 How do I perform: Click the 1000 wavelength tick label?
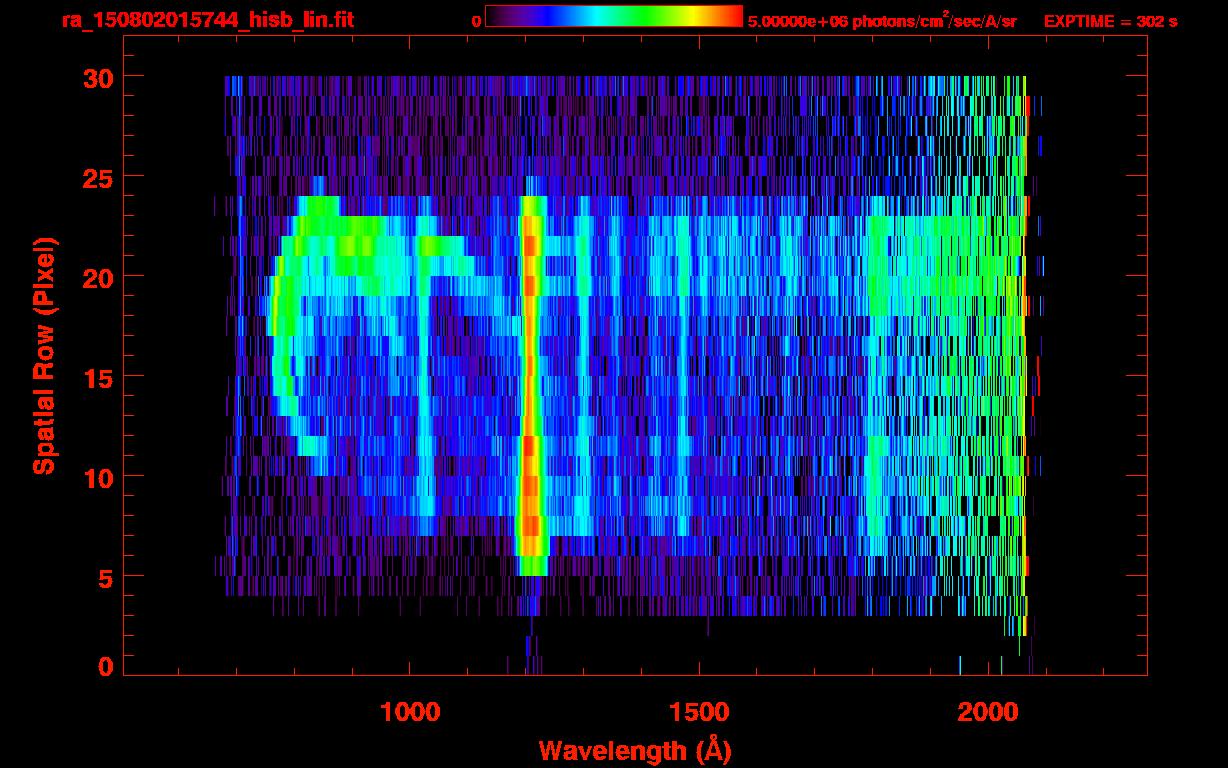tap(410, 712)
